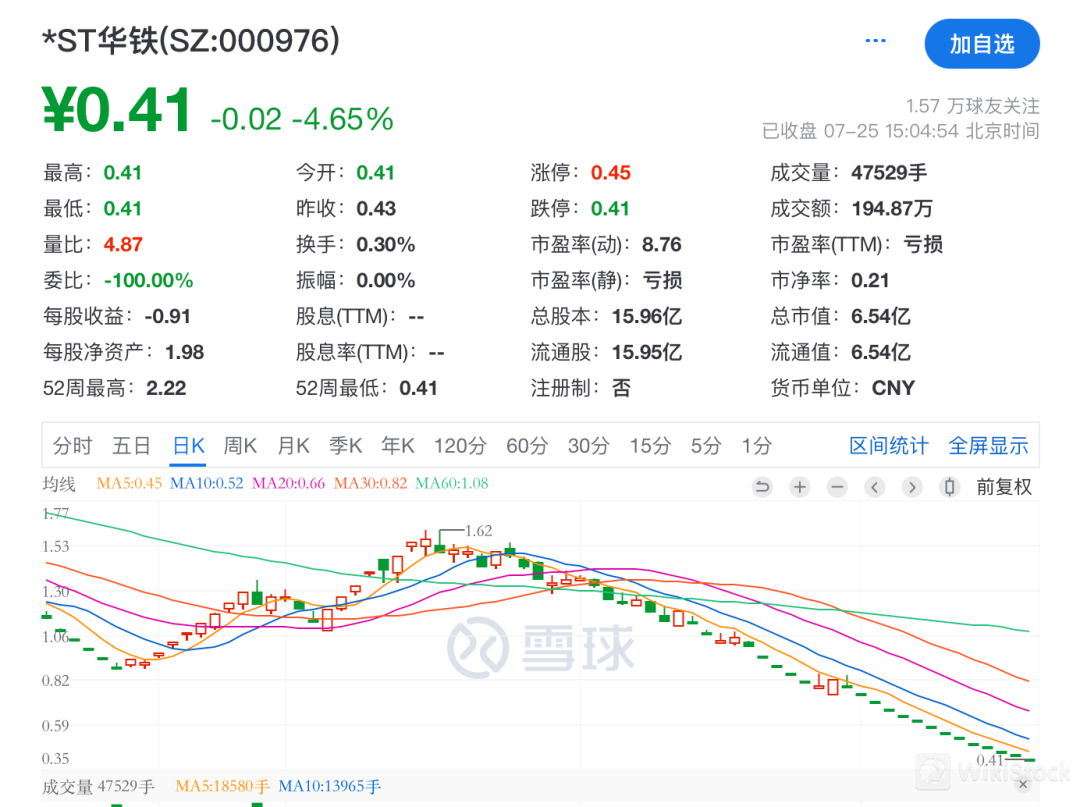The height and width of the screenshot is (807, 1080).
Task: Select the 60分 interval tab
Action: [x=526, y=446]
